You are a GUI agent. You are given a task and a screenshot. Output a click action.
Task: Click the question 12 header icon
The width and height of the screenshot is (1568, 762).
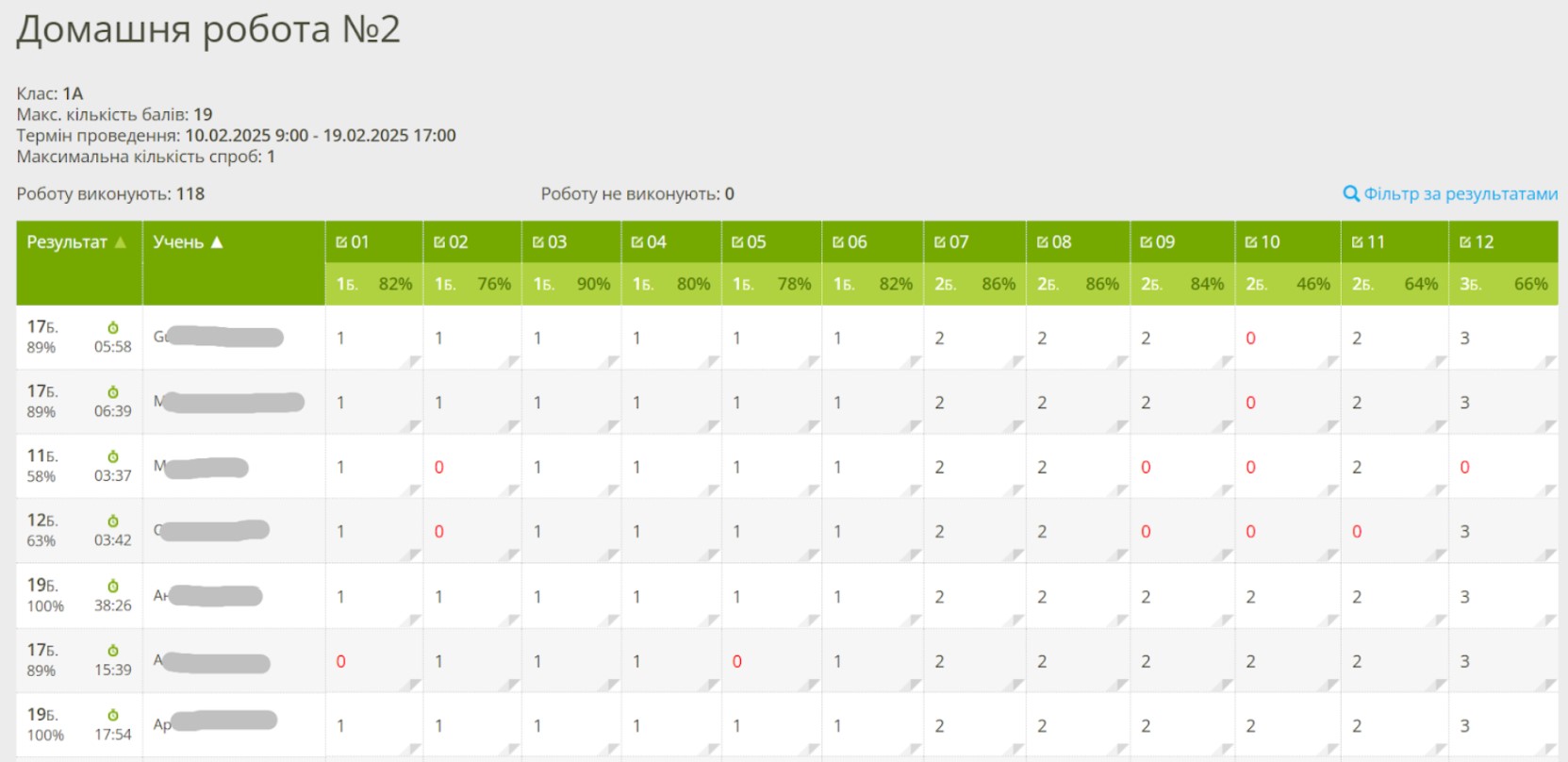pyautogui.click(x=1465, y=242)
